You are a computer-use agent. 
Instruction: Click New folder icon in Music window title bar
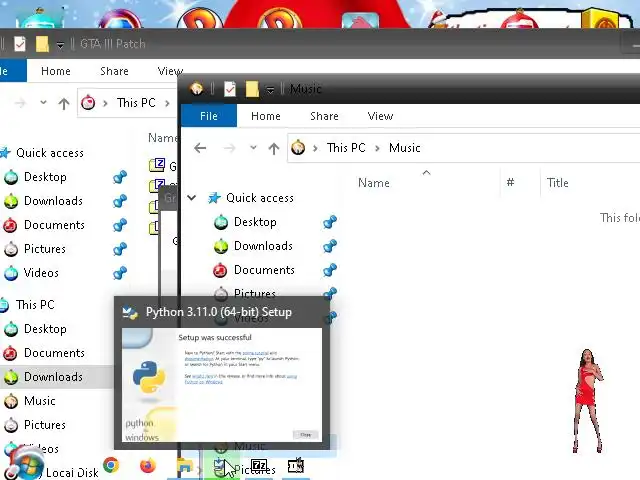252,89
